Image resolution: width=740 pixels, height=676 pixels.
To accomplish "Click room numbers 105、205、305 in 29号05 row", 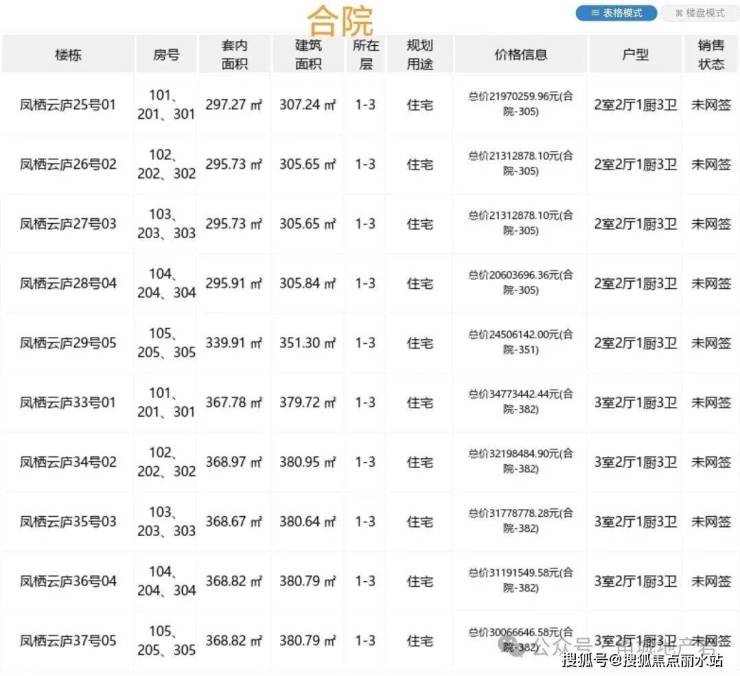I will point(166,343).
